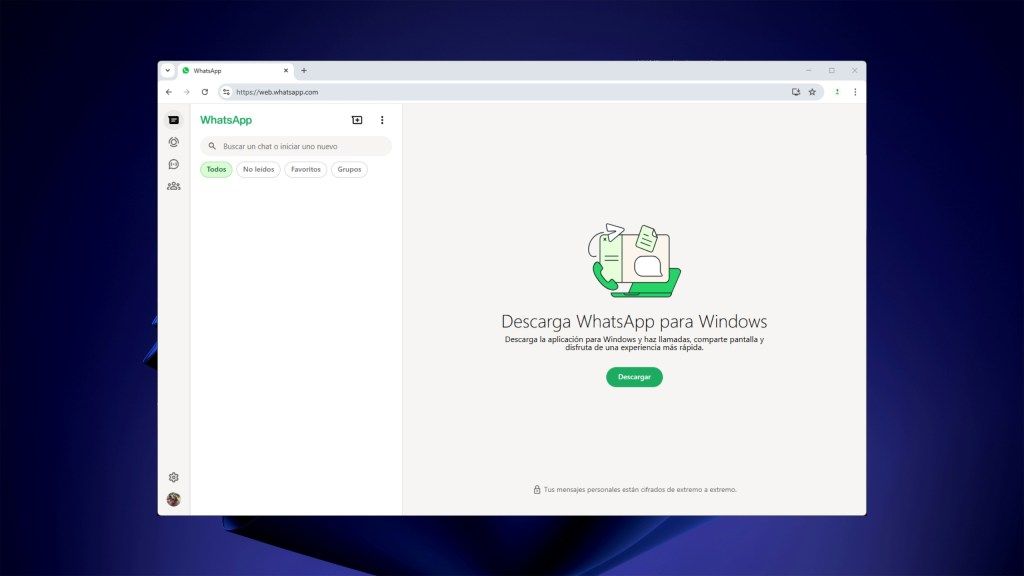Open the Chrome three-dot menu
This screenshot has width=1024, height=576.
pos(856,92)
